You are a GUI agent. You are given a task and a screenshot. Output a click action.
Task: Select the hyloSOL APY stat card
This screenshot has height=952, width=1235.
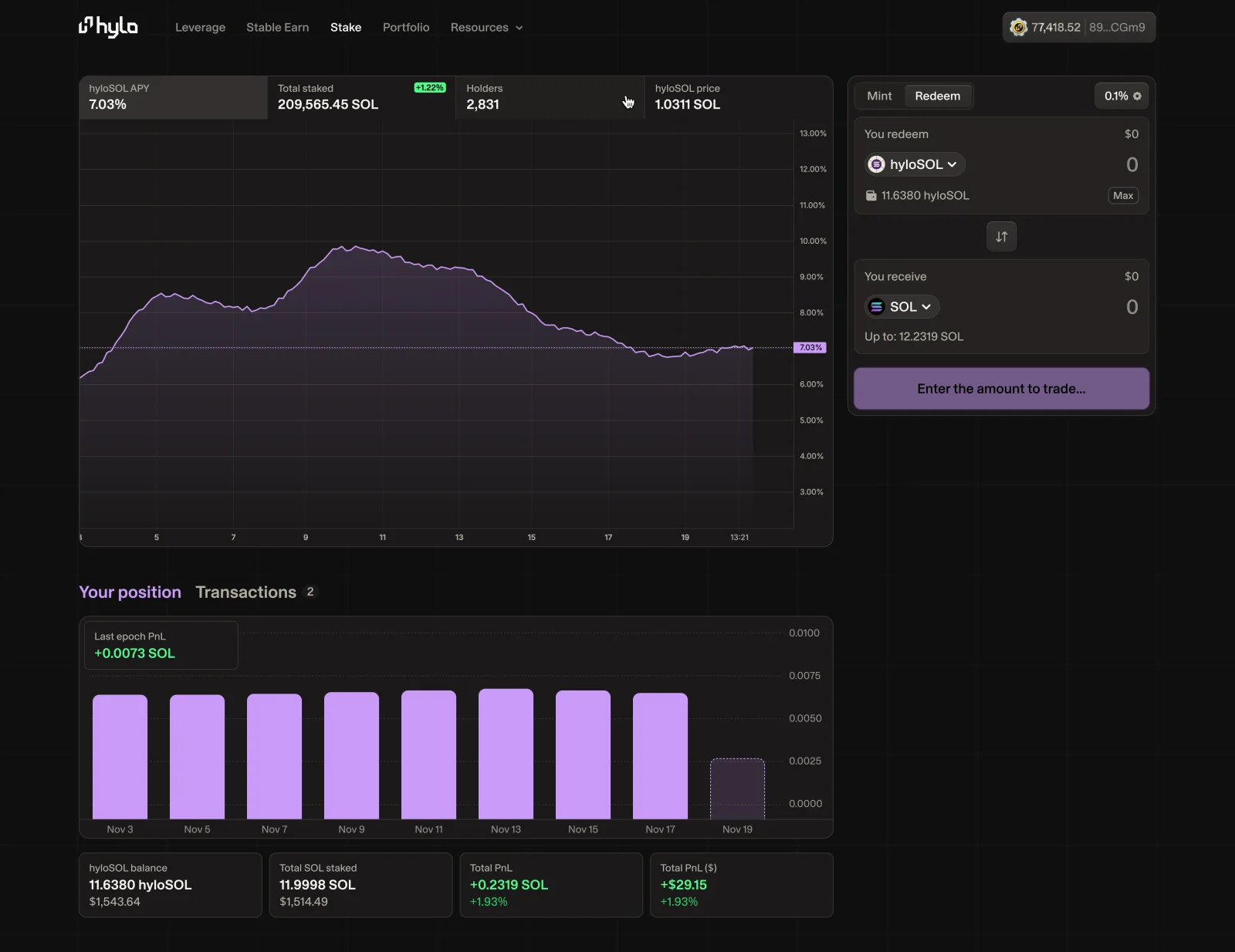(x=174, y=97)
